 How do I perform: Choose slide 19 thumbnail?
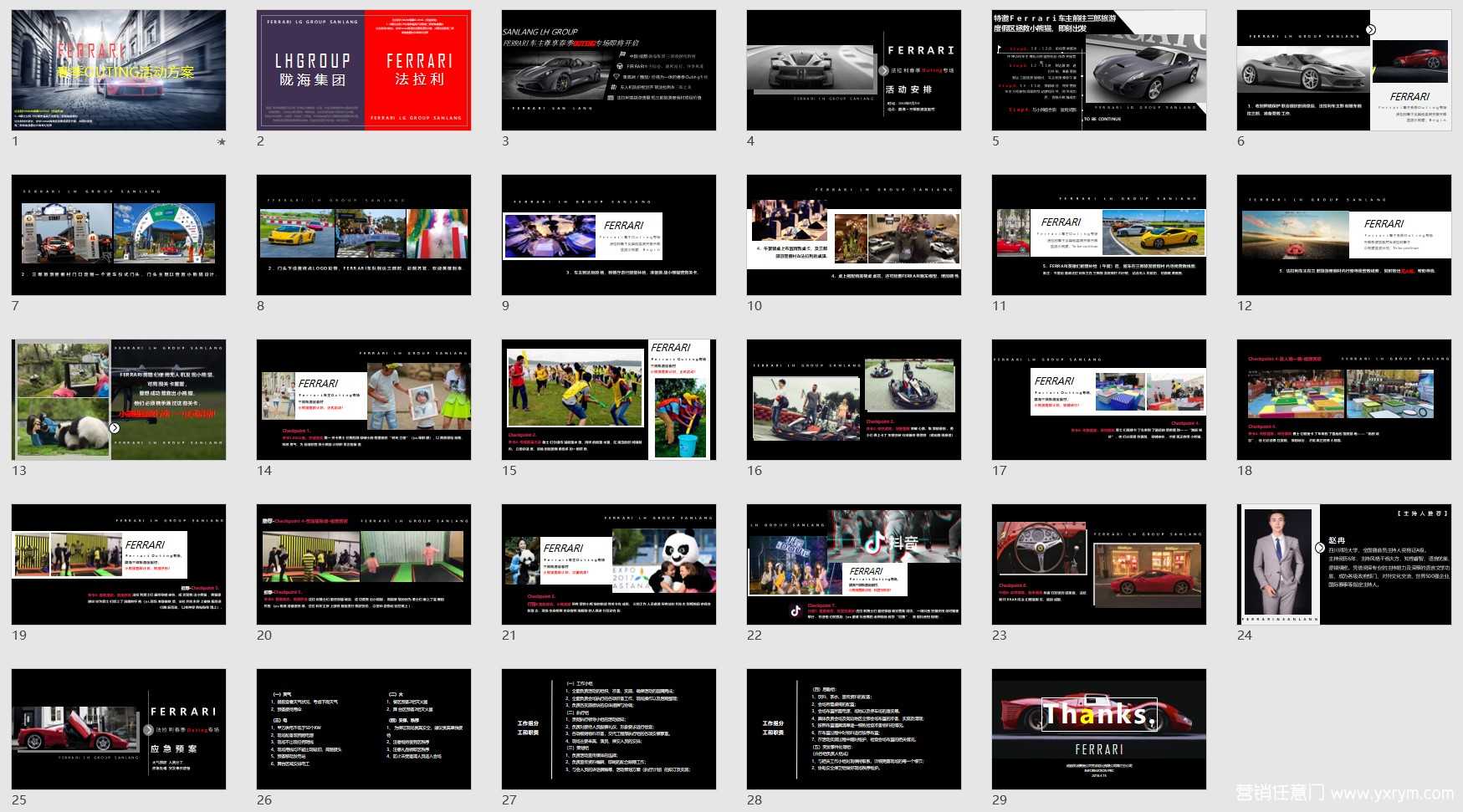click(119, 564)
